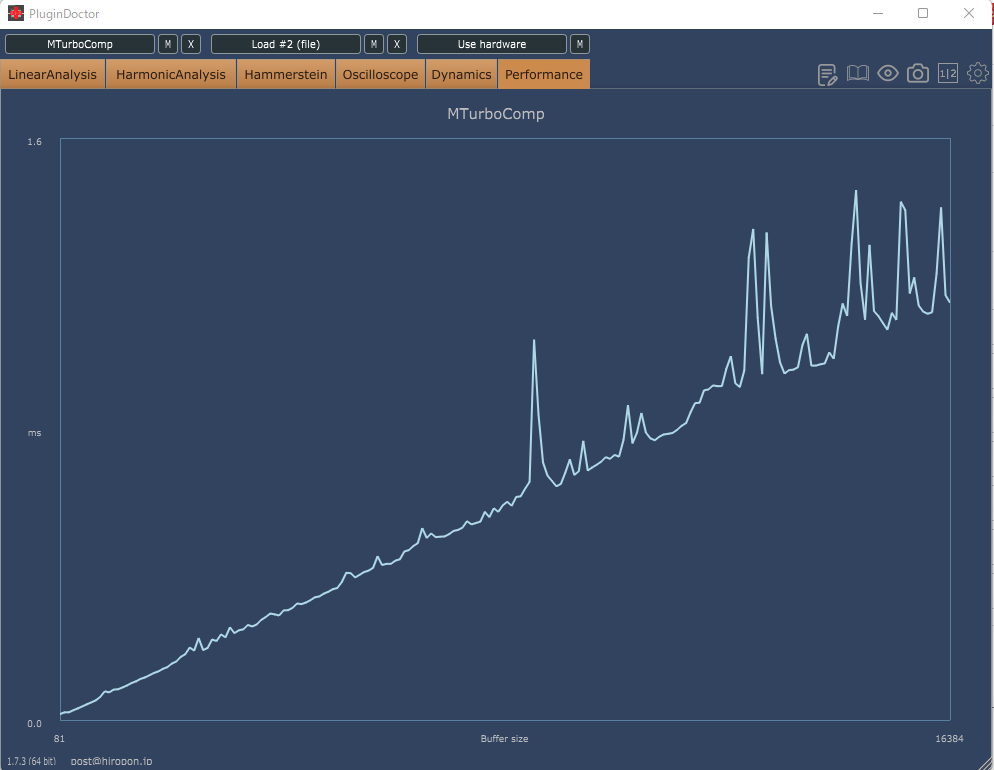Viewport: 994px width, 770px height.
Task: Toggle M button next to Load #2
Action: (373, 44)
